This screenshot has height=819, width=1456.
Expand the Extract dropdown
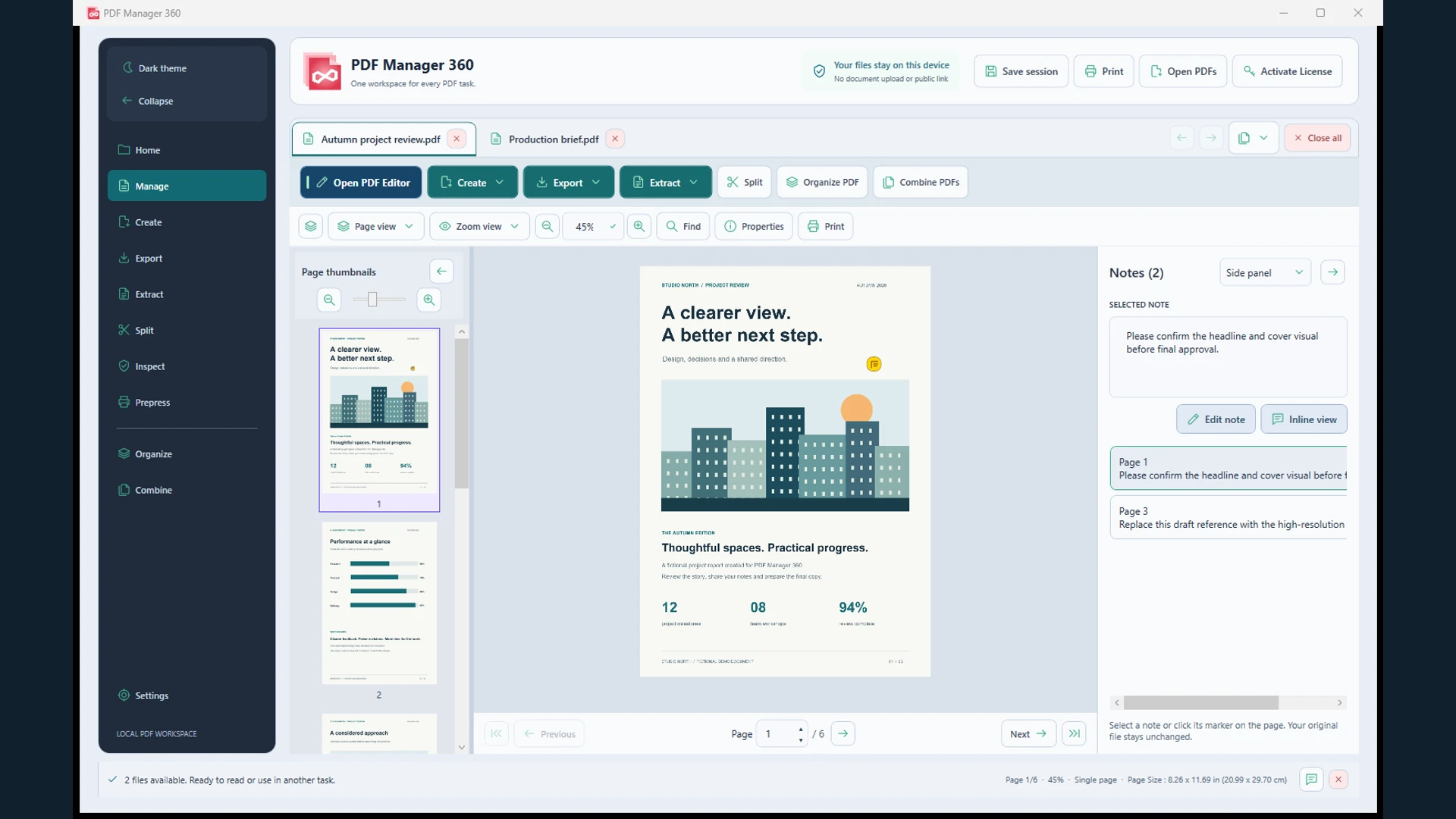(665, 182)
